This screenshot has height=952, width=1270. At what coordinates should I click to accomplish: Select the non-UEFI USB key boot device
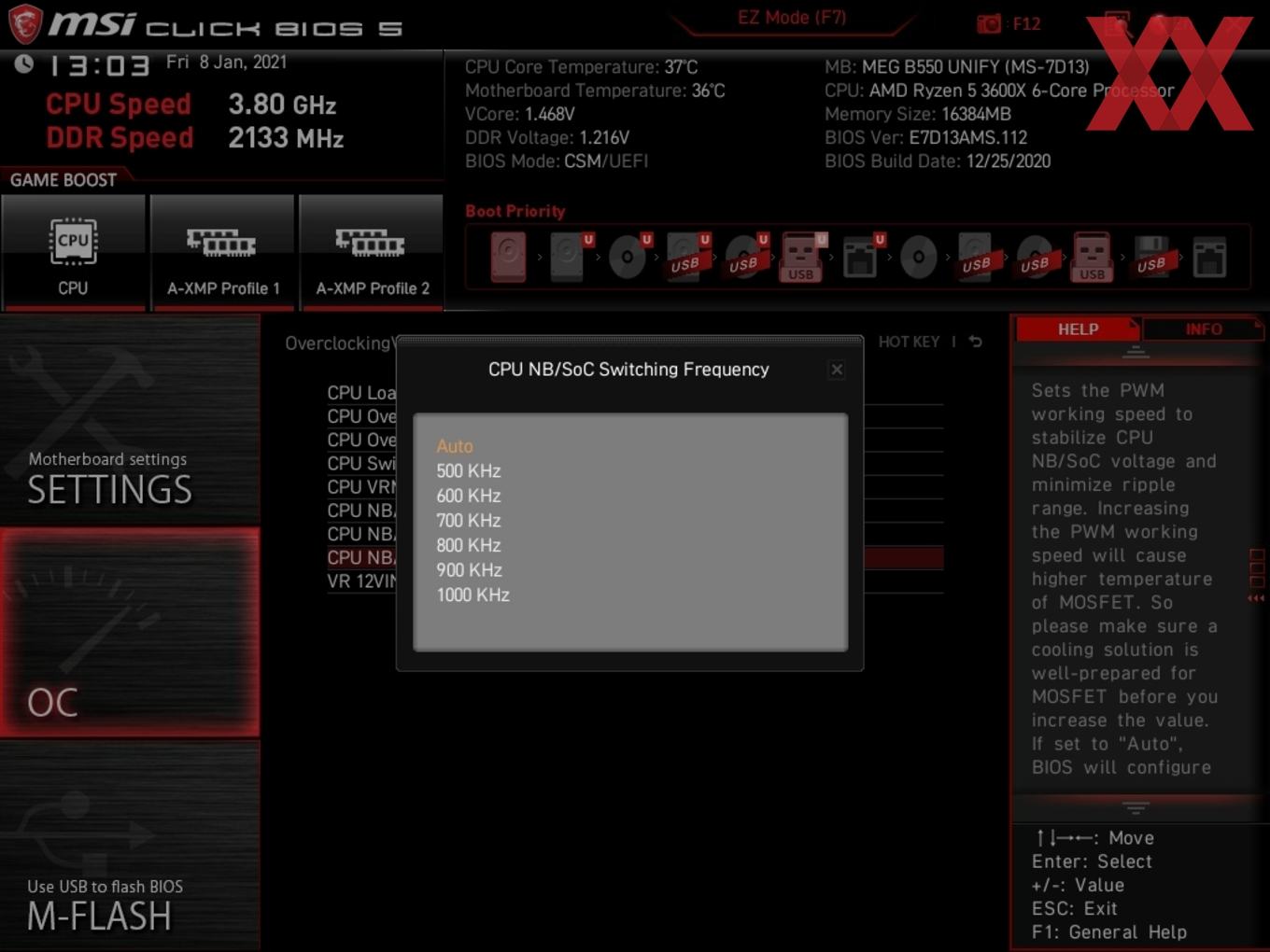[x=1093, y=257]
